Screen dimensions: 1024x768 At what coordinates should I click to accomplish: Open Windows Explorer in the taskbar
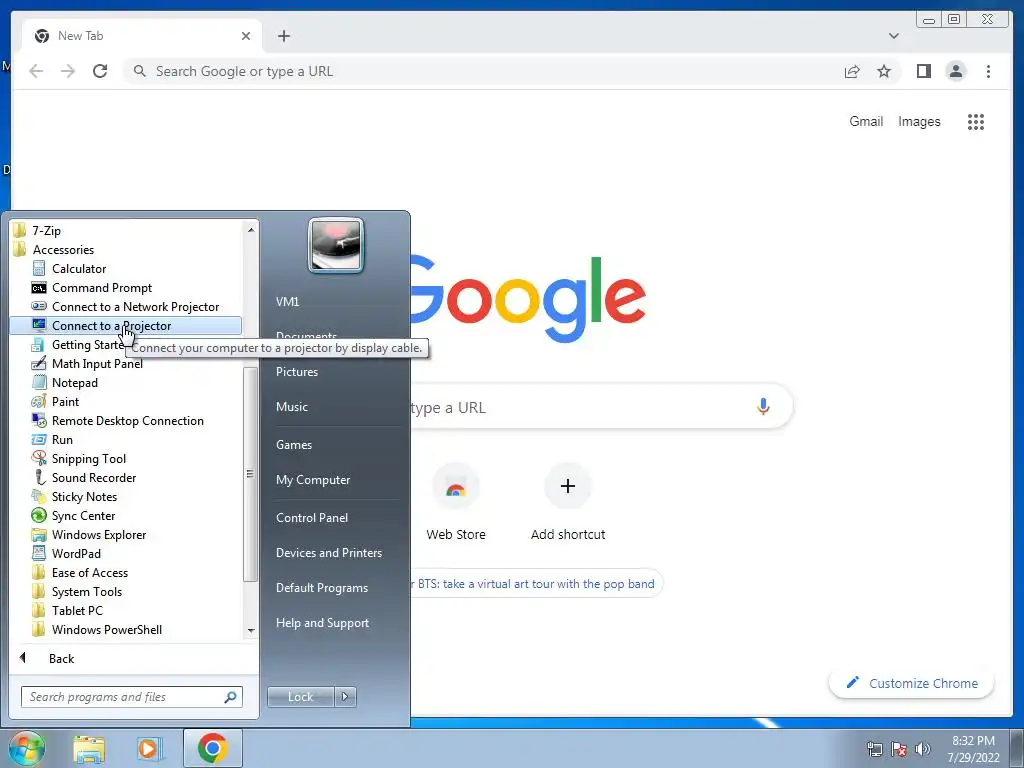[89, 748]
